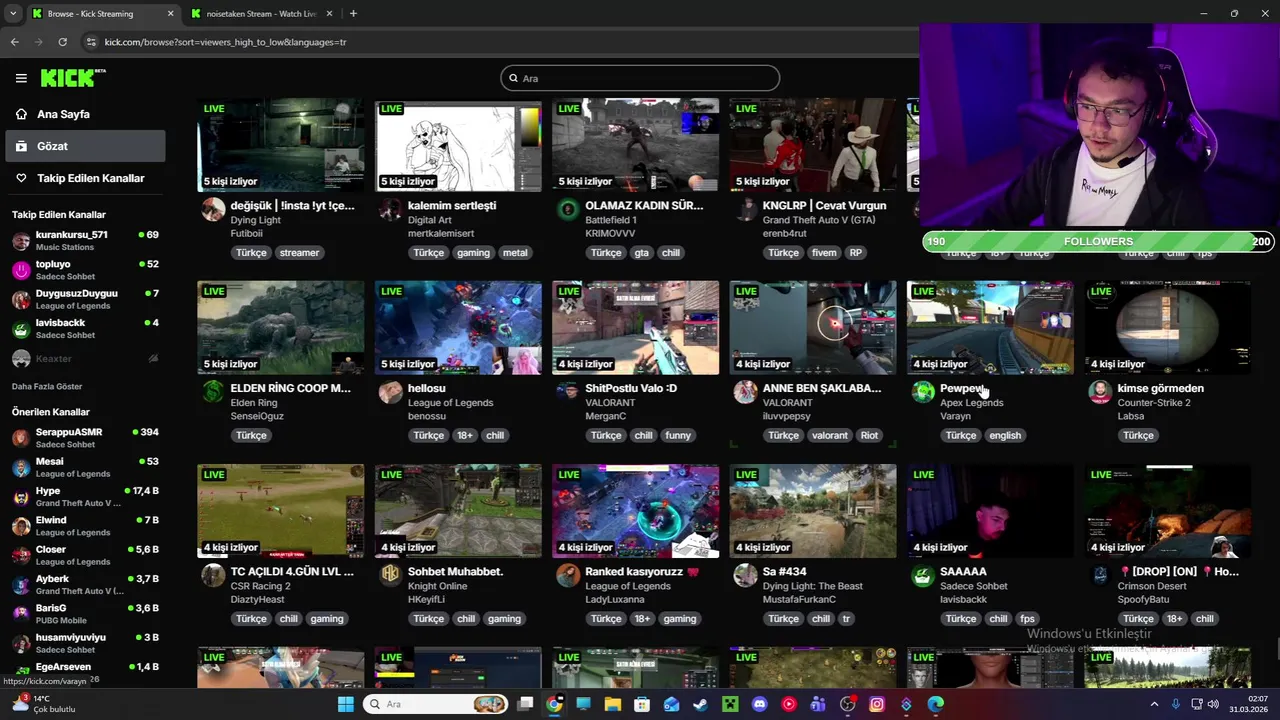Viewport: 1280px width, 720px height.
Task: Open topluyo followed channel
Action: tap(86, 270)
